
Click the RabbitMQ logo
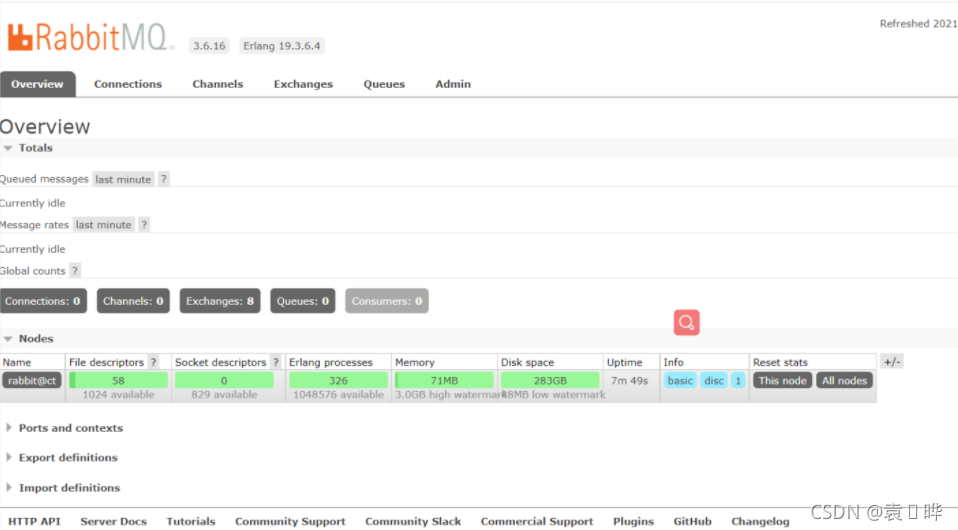[x=89, y=37]
